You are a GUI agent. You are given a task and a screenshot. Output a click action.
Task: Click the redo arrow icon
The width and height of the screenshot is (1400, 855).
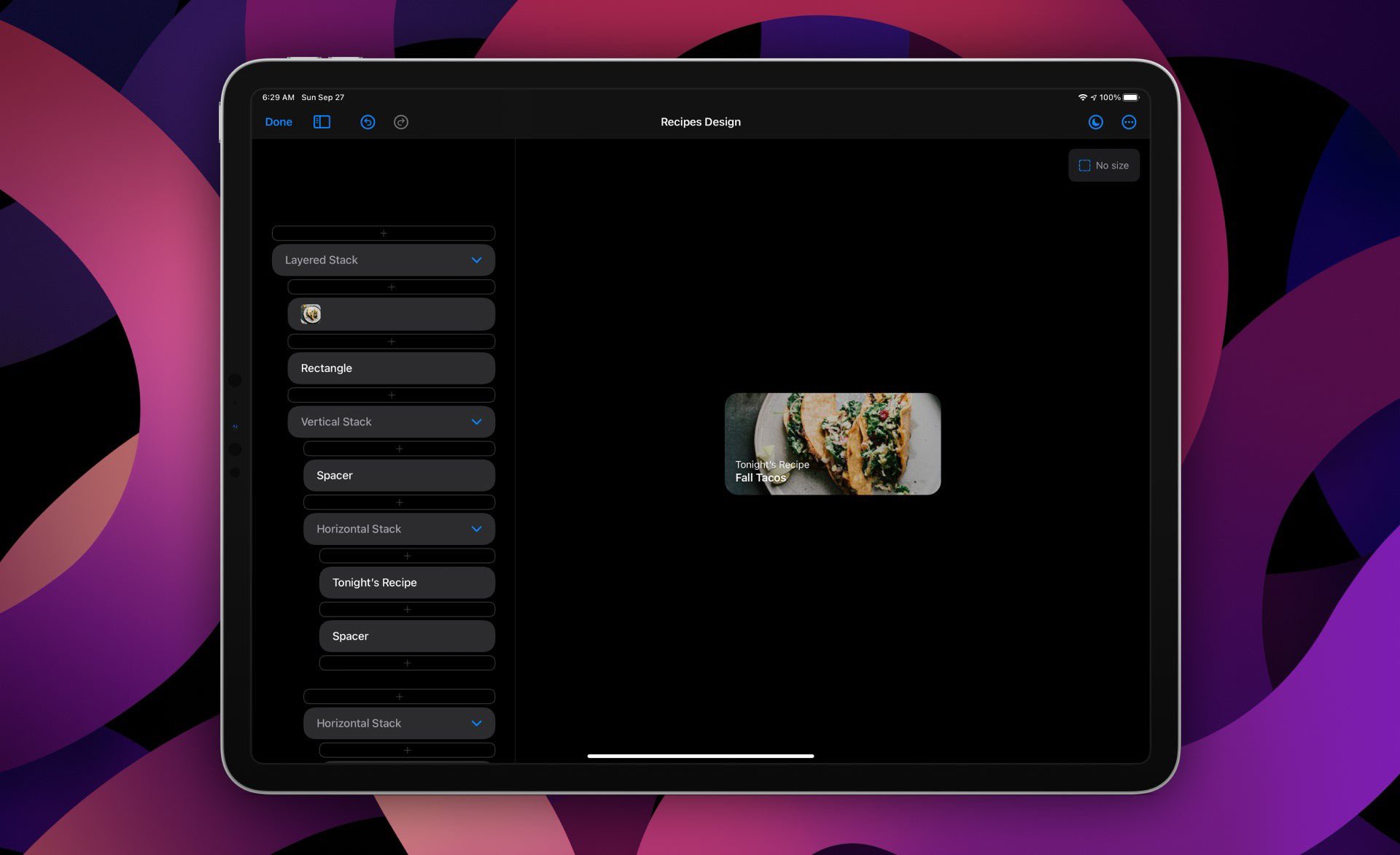401,122
